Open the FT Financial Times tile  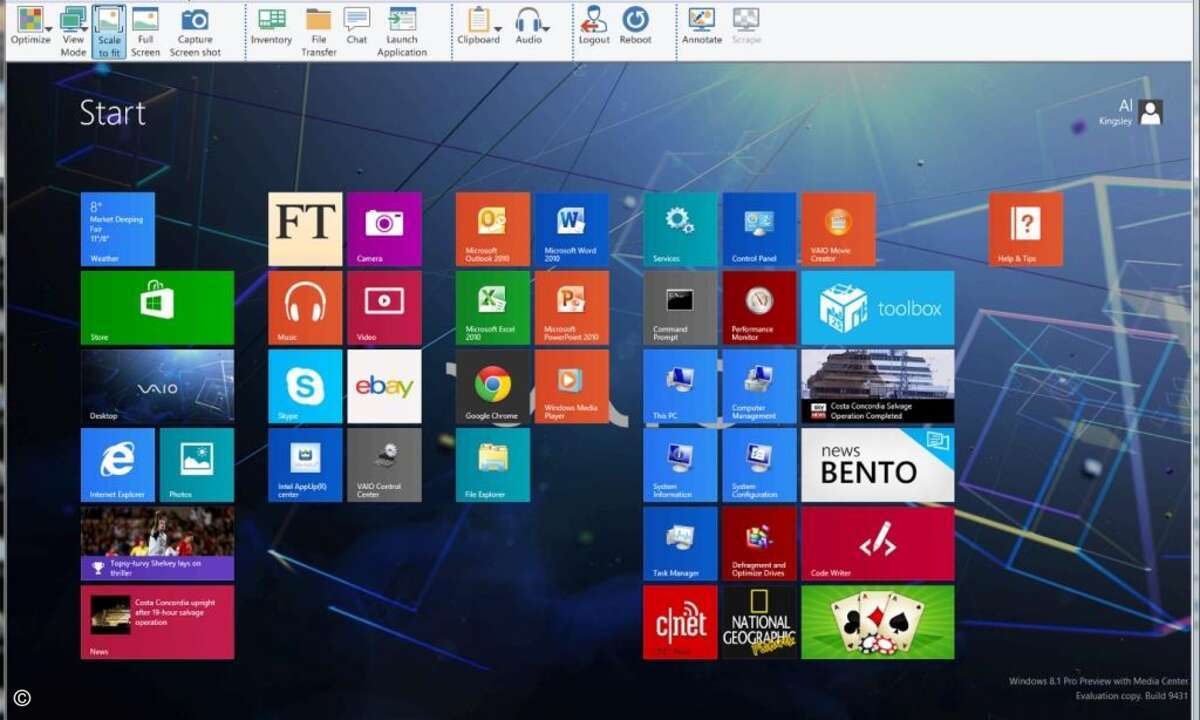click(305, 229)
